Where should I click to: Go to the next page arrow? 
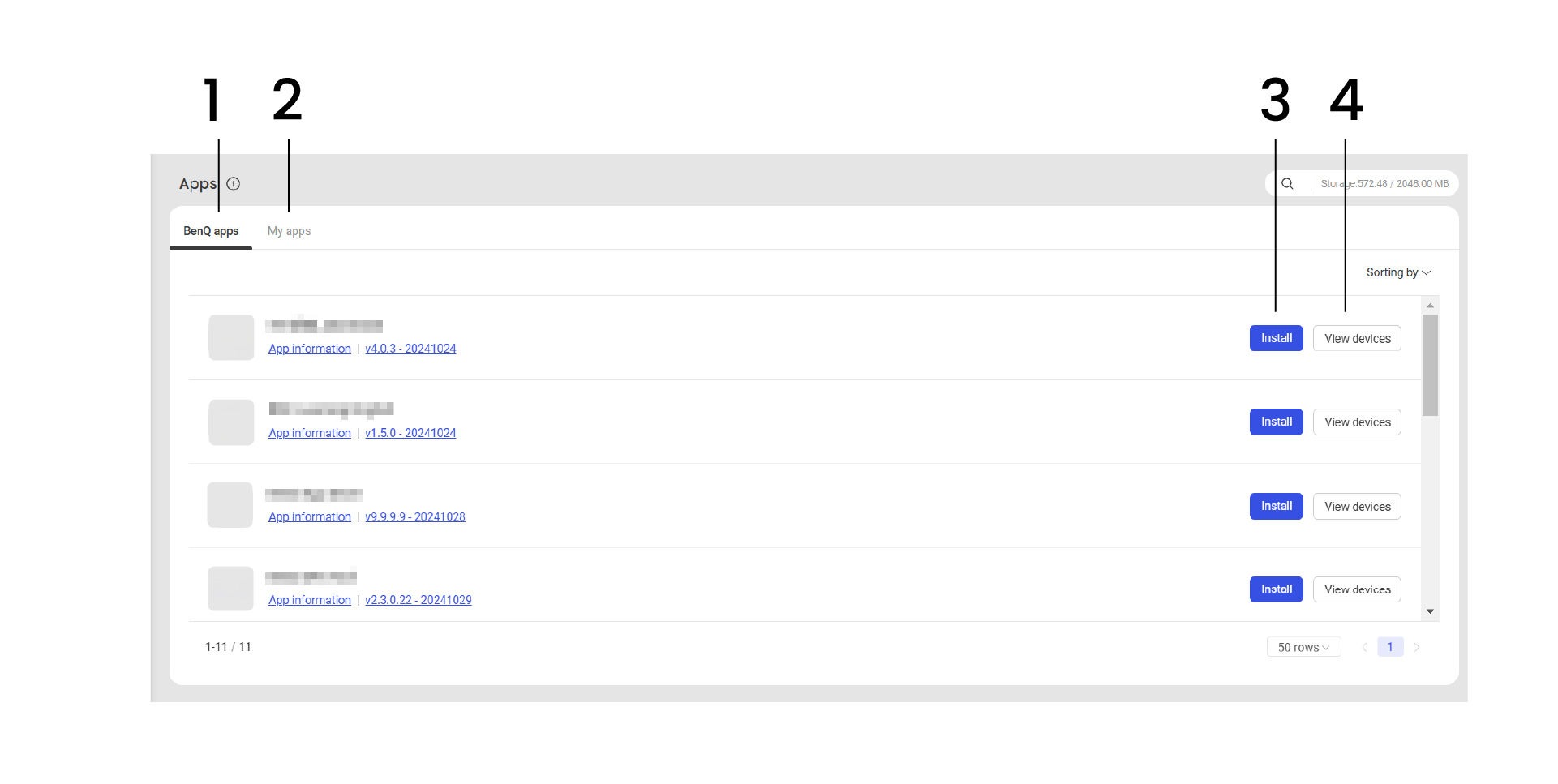[1417, 647]
